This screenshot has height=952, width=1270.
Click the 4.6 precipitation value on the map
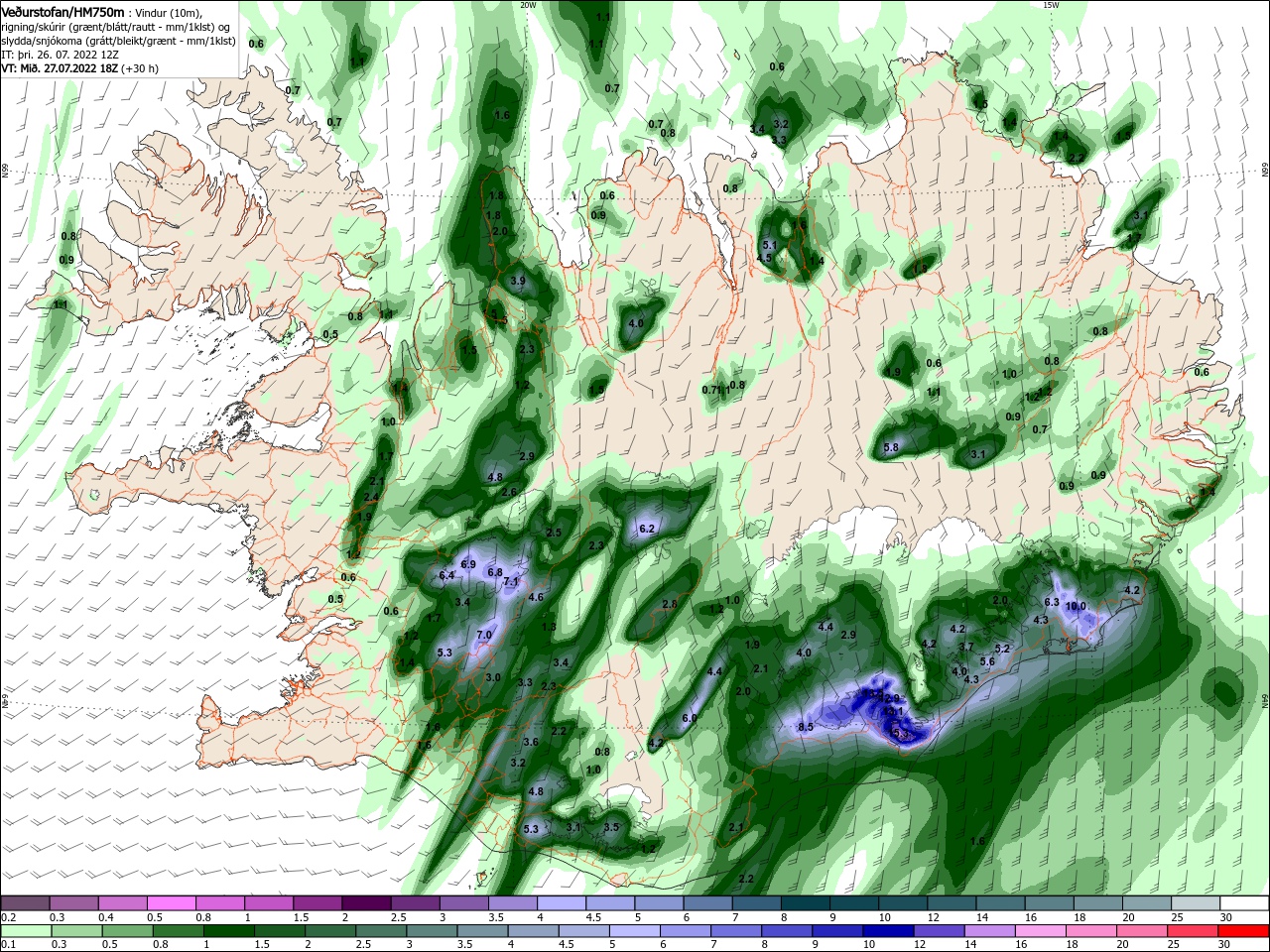coord(536,597)
